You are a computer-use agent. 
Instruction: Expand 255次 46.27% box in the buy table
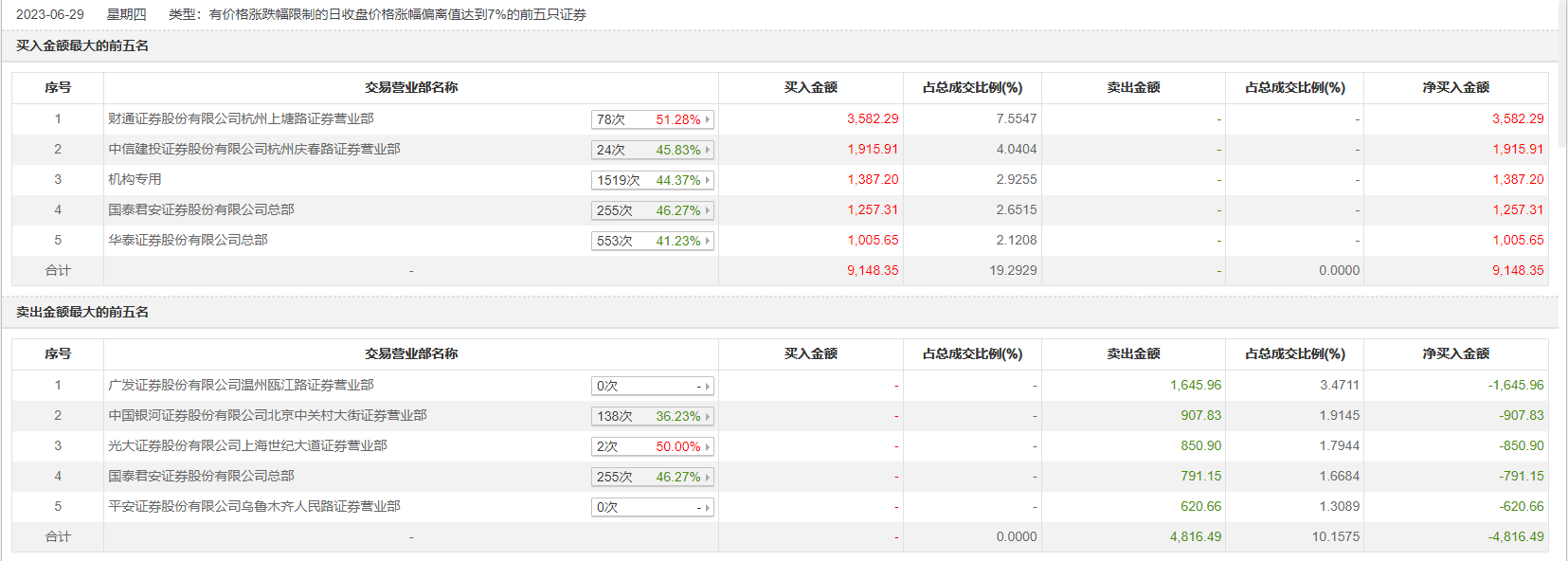pos(652,210)
